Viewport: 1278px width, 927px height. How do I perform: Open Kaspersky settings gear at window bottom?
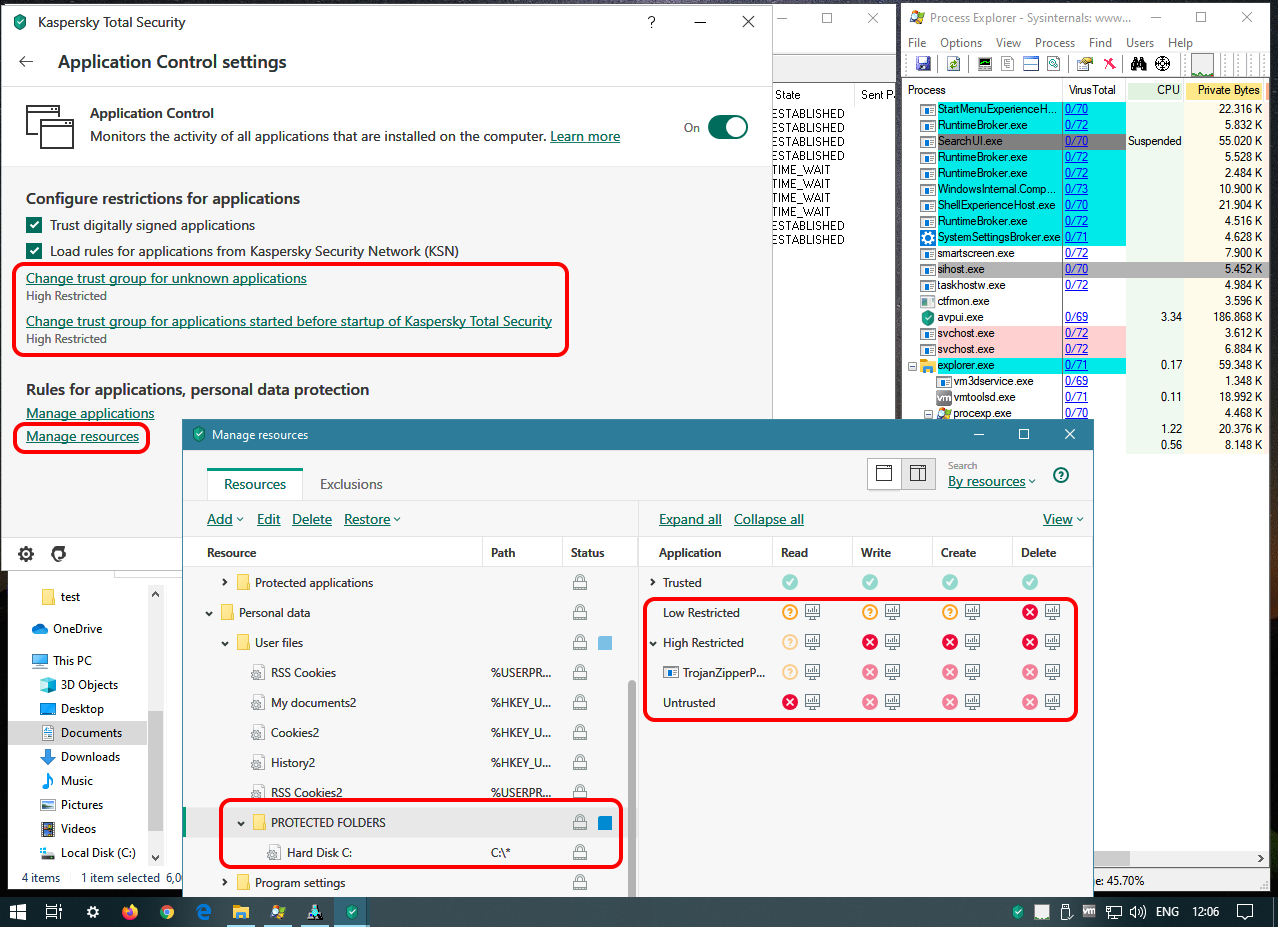[x=26, y=553]
